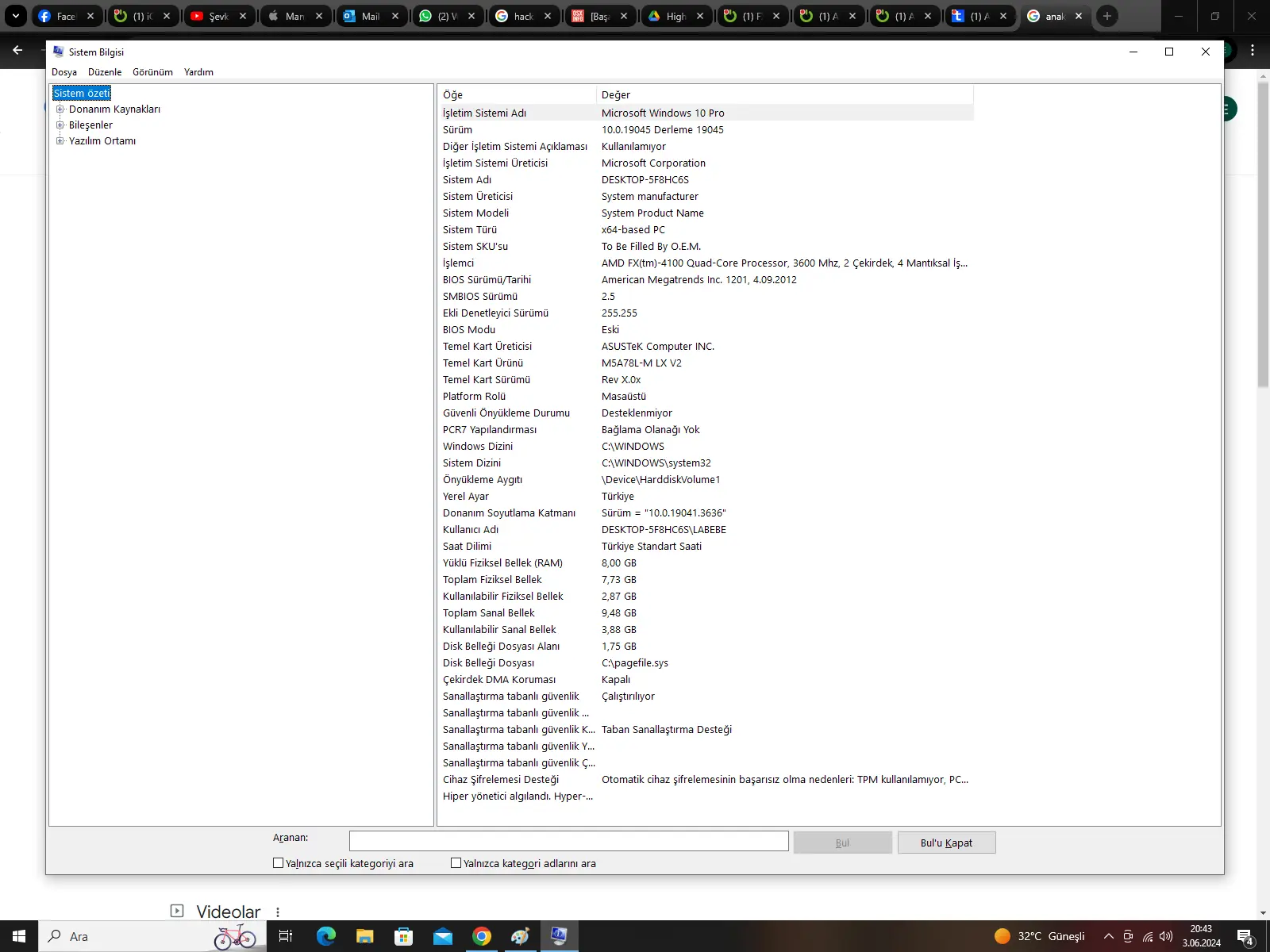
Task: Open the Mail app on the taskbar
Action: click(442, 936)
